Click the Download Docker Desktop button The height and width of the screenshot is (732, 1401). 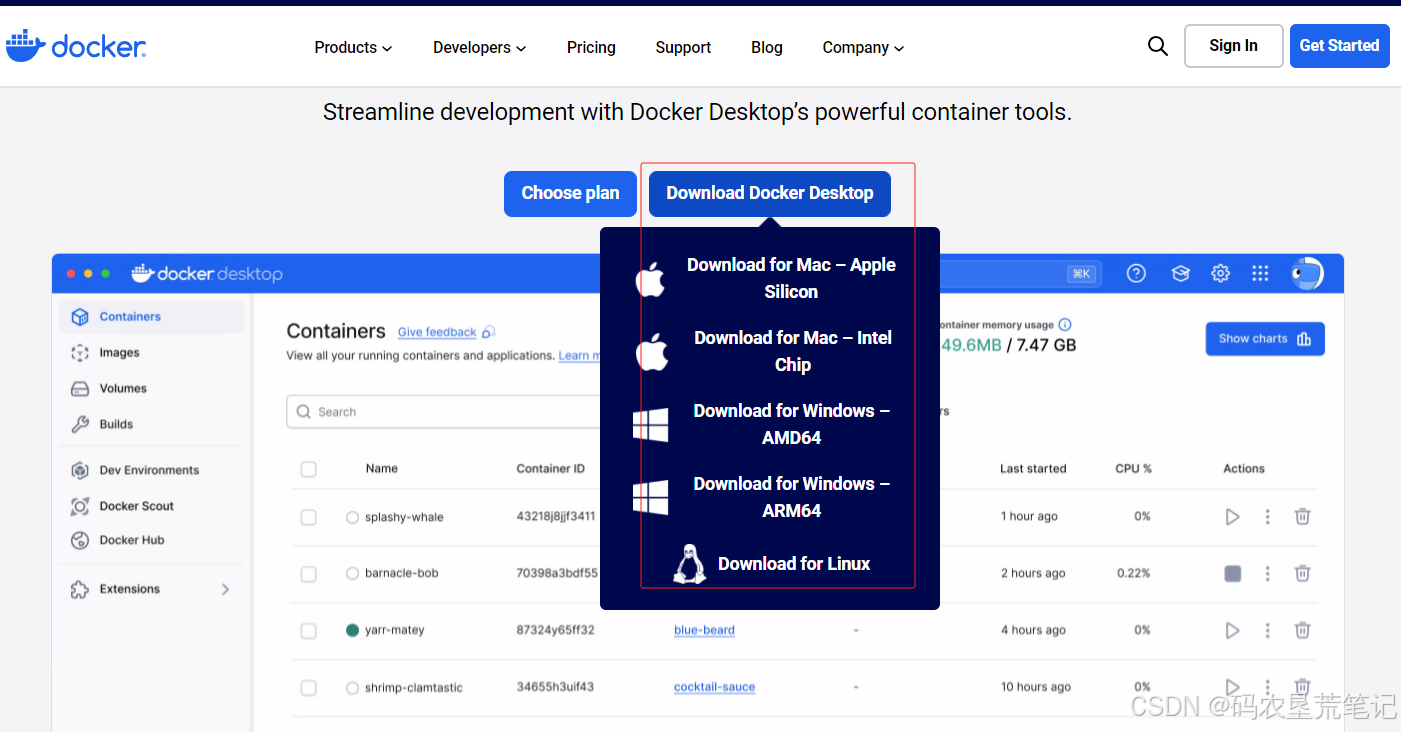coord(770,193)
